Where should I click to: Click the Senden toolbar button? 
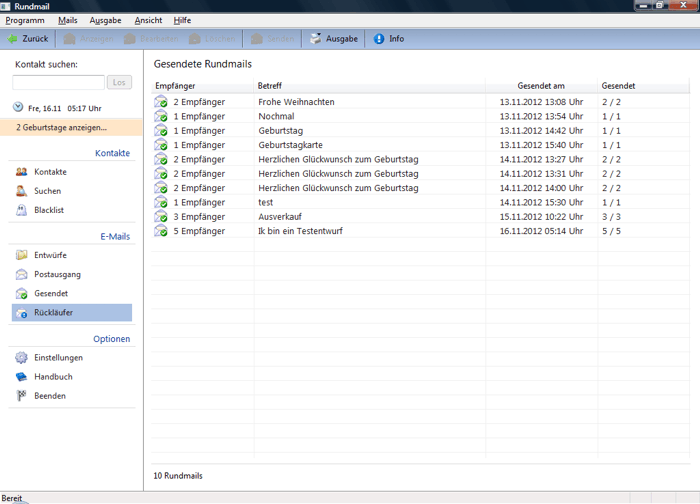[x=272, y=39]
